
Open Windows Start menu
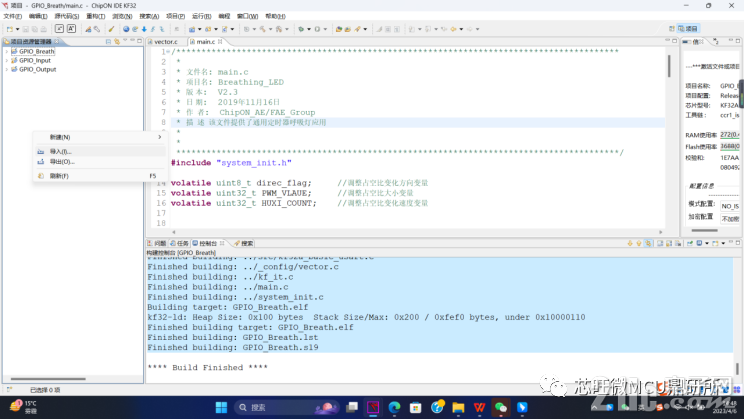(x=221, y=407)
